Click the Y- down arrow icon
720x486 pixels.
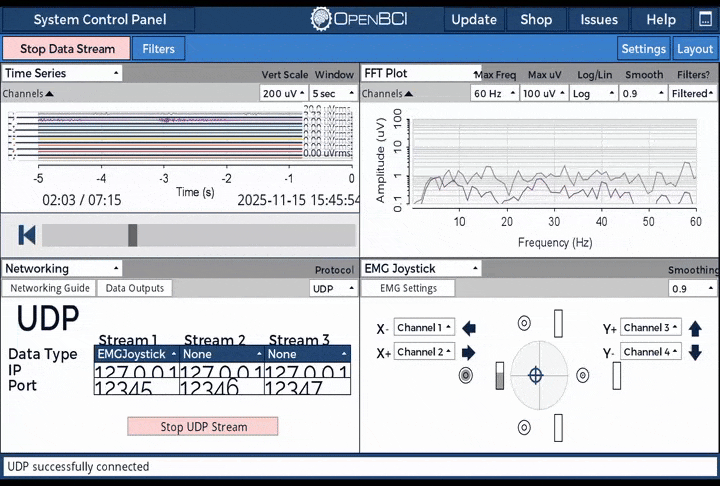[x=696, y=352]
